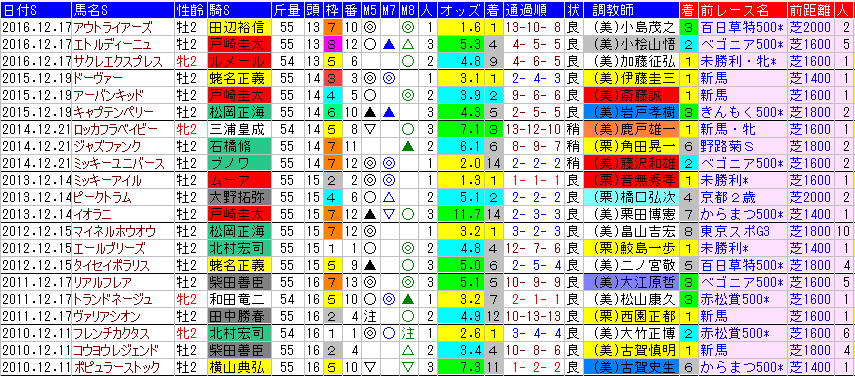This screenshot has height=376, width=855.
Task: Select the 通過順 column header
Action: coord(533,10)
